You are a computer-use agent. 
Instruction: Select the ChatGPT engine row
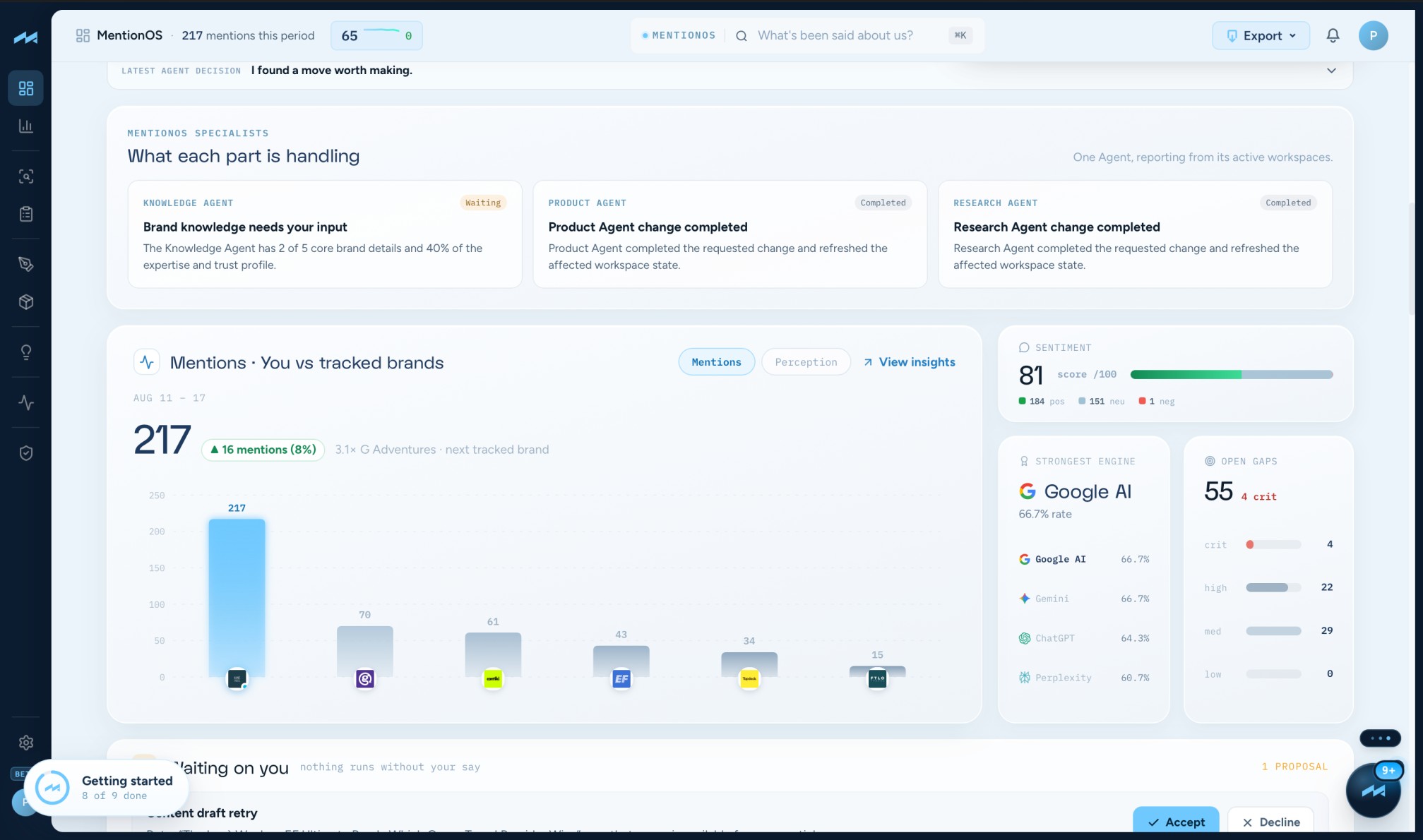pos(1084,638)
